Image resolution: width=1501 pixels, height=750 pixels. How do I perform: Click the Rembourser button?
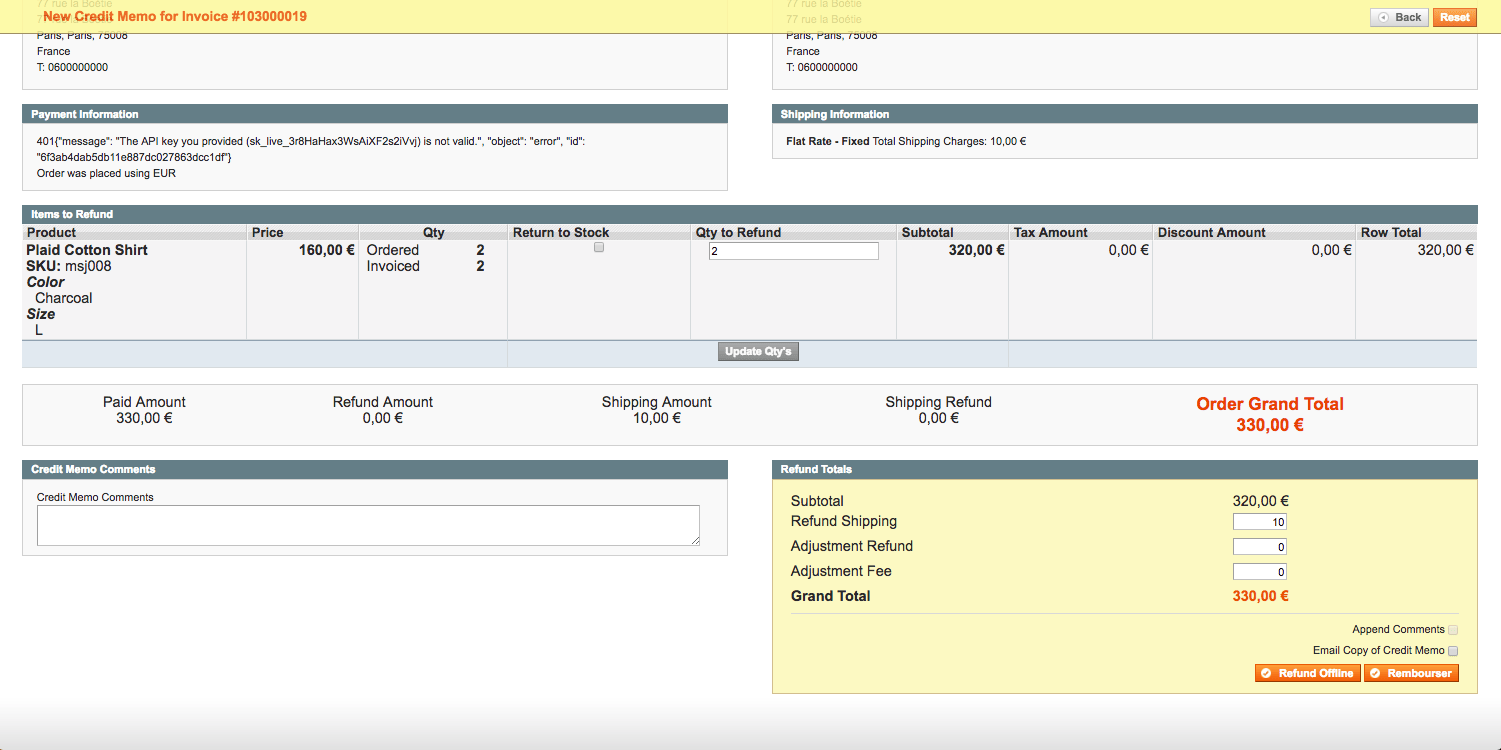point(1411,672)
